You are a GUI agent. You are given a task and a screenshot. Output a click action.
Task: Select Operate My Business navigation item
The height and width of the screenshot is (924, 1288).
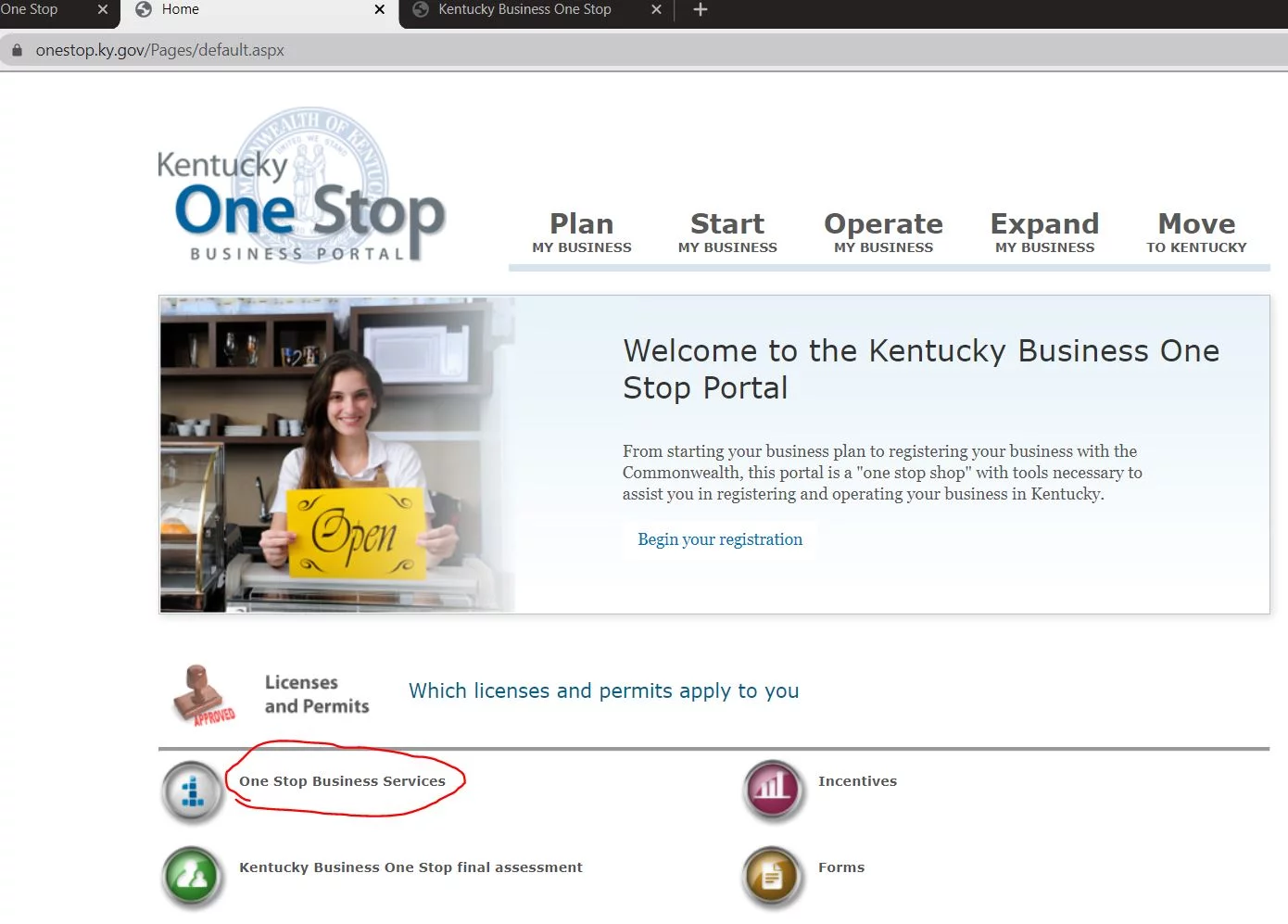(883, 233)
